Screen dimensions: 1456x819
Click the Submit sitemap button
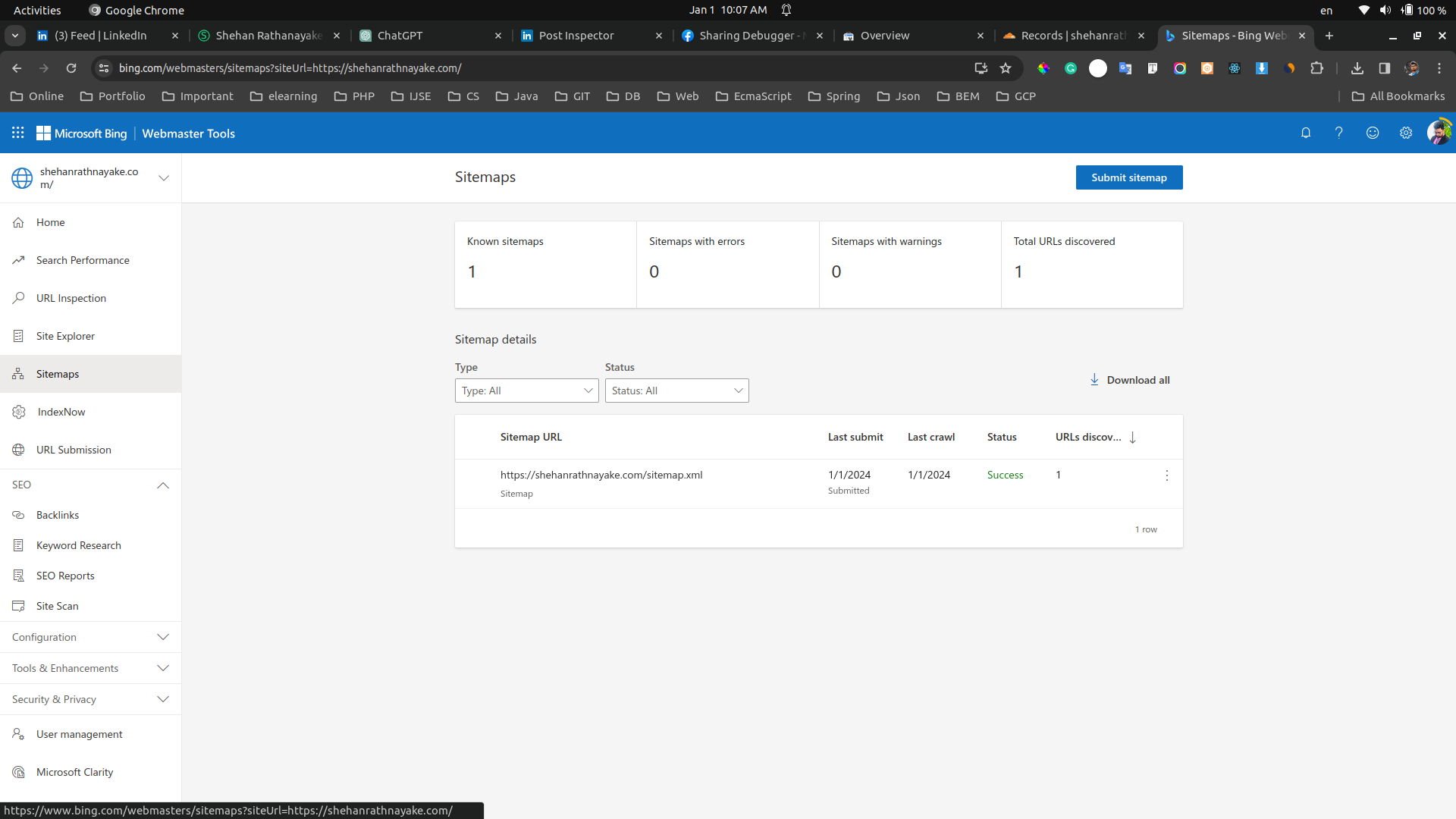[x=1128, y=177]
